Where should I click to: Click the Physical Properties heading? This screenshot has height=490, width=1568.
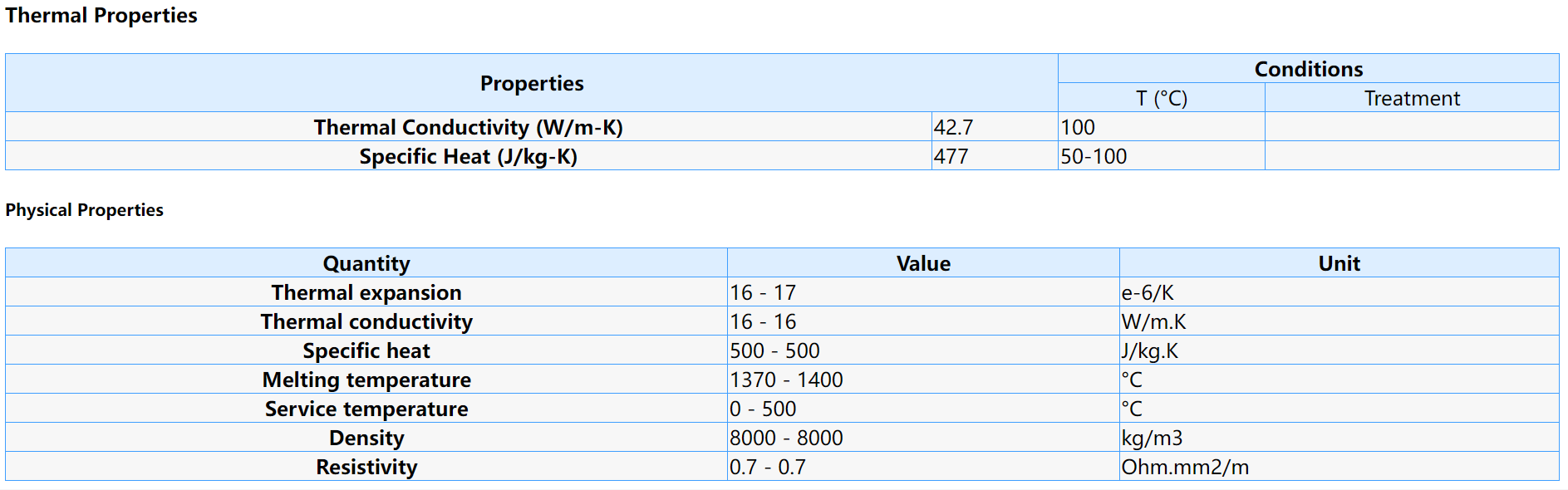(x=84, y=210)
